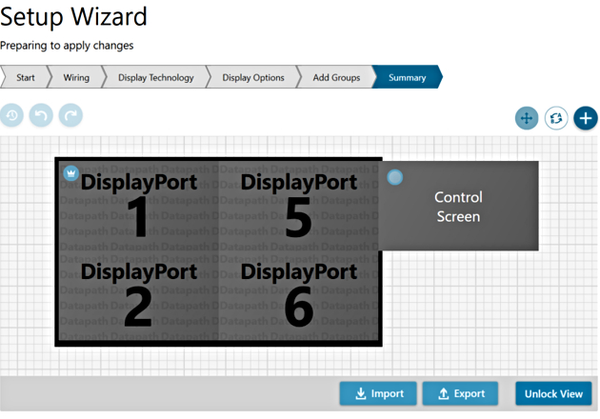Redo the layout change
This screenshot has width=600, height=419.
click(71, 115)
